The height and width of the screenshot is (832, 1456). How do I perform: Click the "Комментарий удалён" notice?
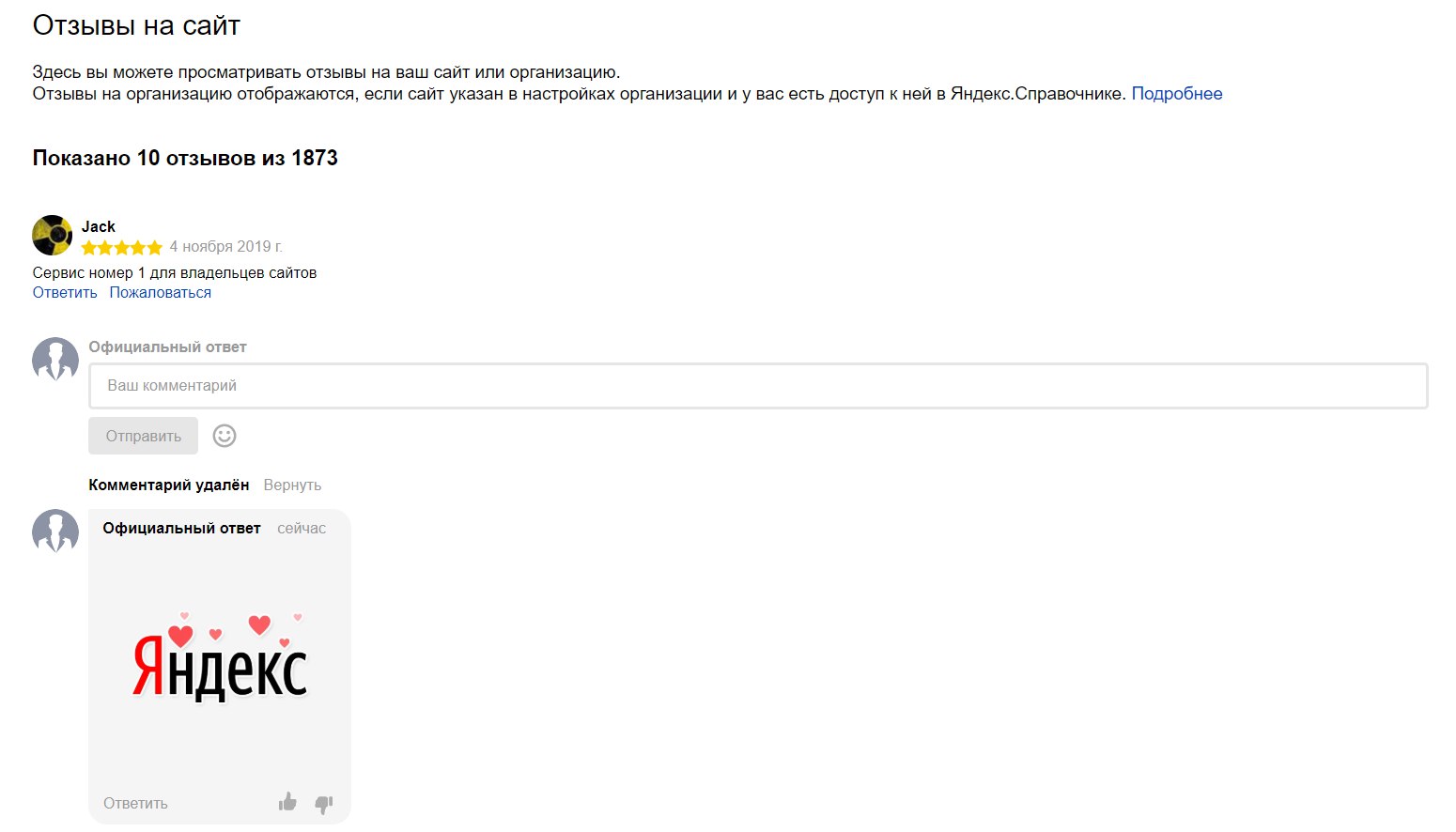coord(169,485)
